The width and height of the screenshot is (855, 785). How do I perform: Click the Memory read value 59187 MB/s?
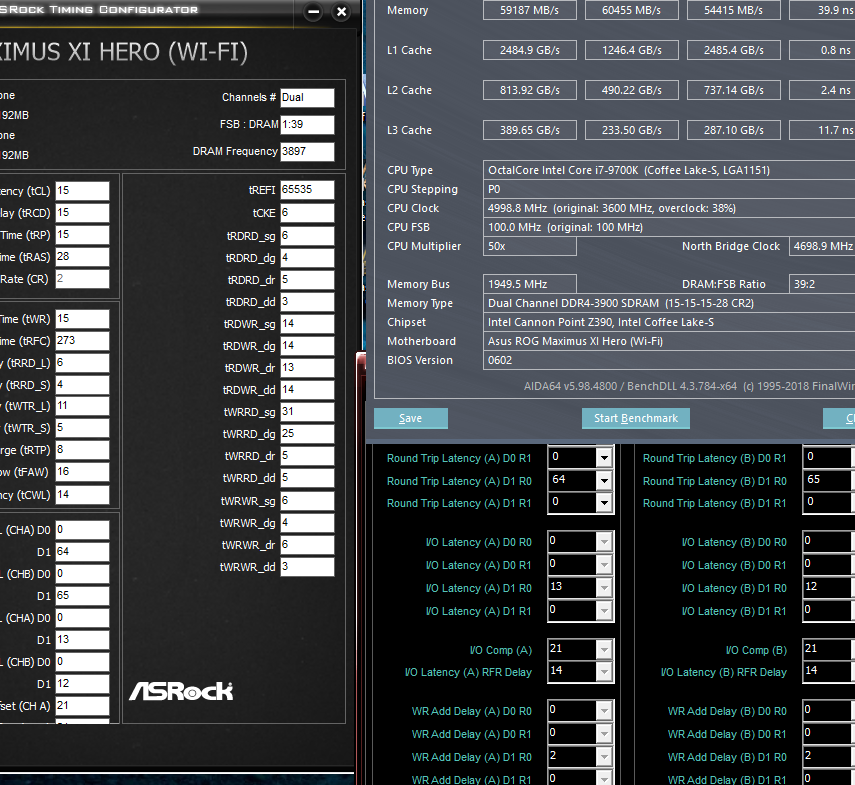coord(529,10)
